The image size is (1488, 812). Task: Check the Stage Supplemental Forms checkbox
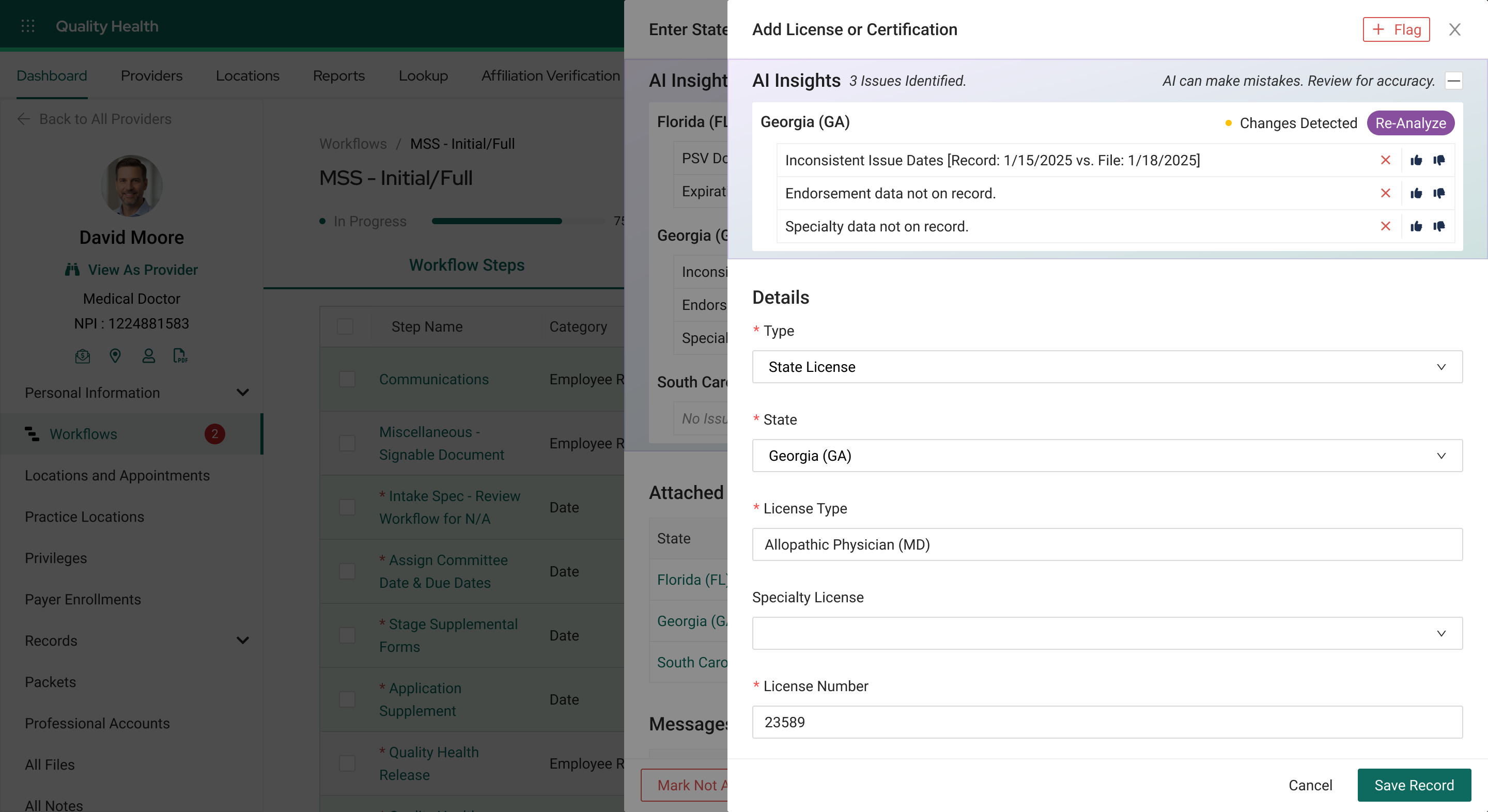point(347,635)
